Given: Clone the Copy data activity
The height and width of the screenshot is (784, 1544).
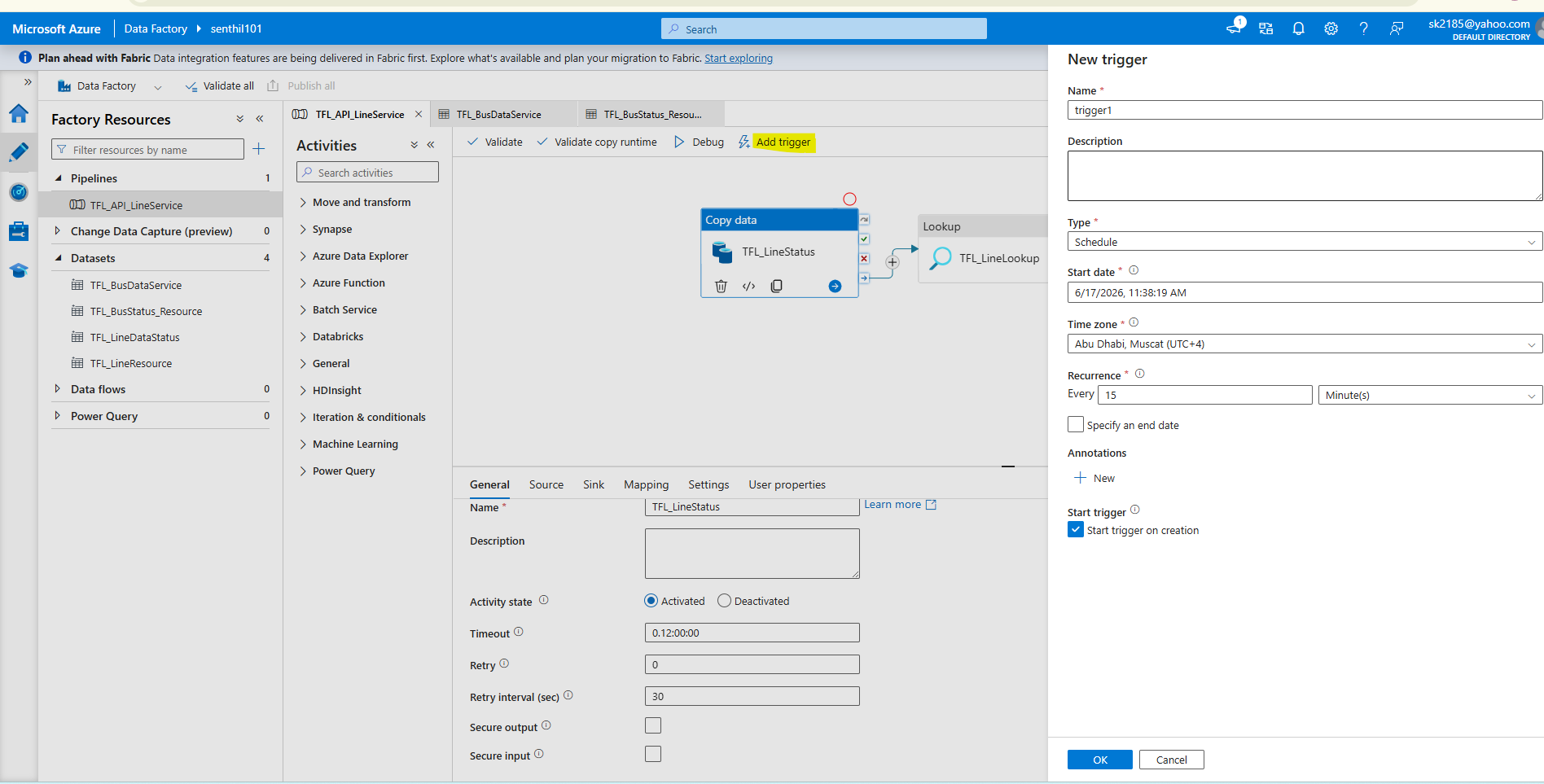Looking at the screenshot, I should pos(777,286).
